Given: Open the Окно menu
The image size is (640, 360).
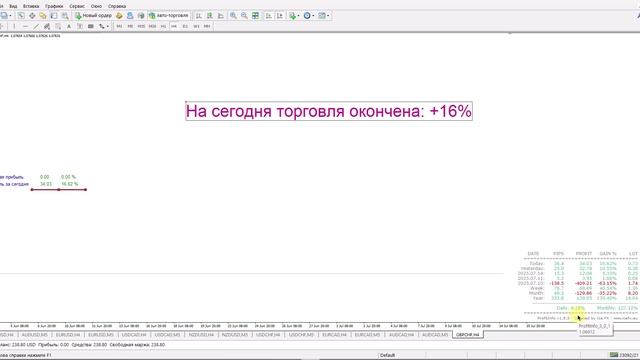Looking at the screenshot, I should click(96, 6).
